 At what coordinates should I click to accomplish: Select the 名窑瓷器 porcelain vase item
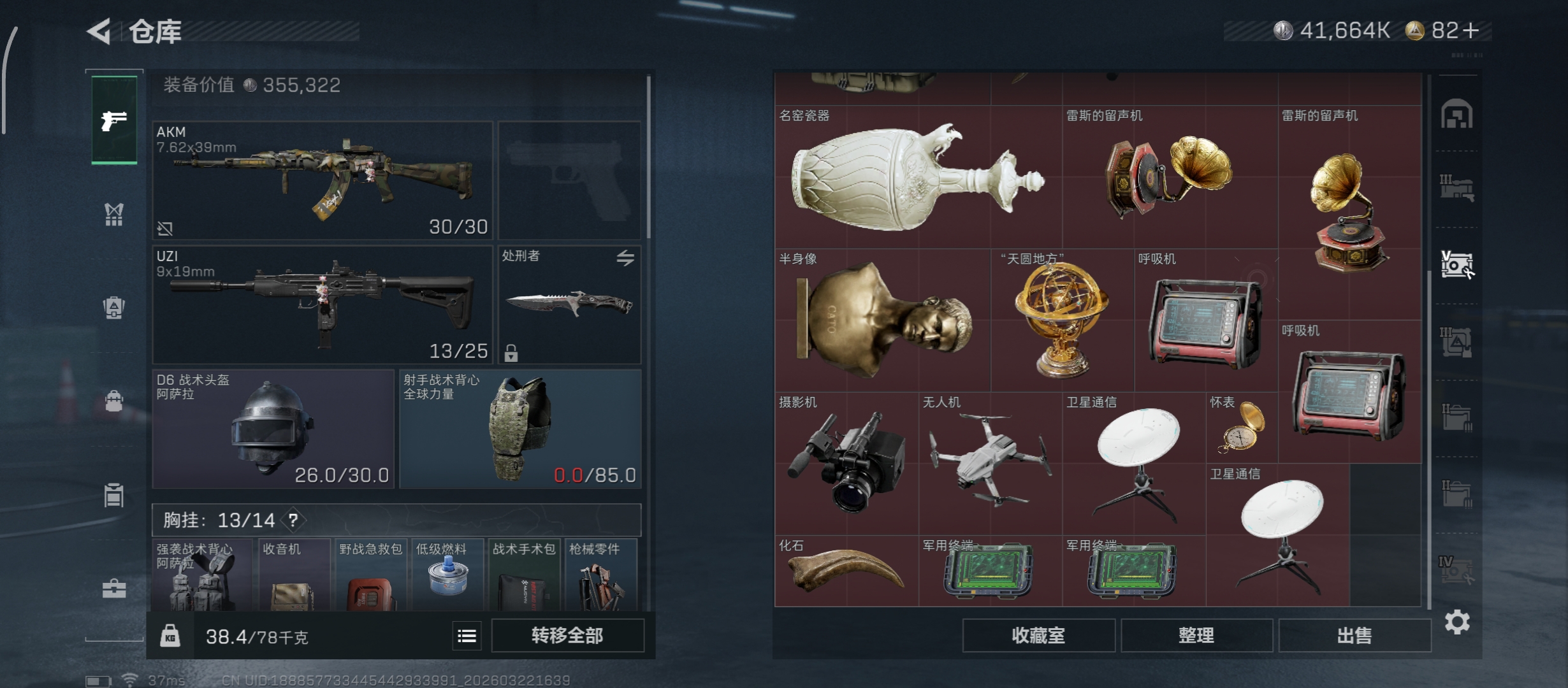click(918, 176)
